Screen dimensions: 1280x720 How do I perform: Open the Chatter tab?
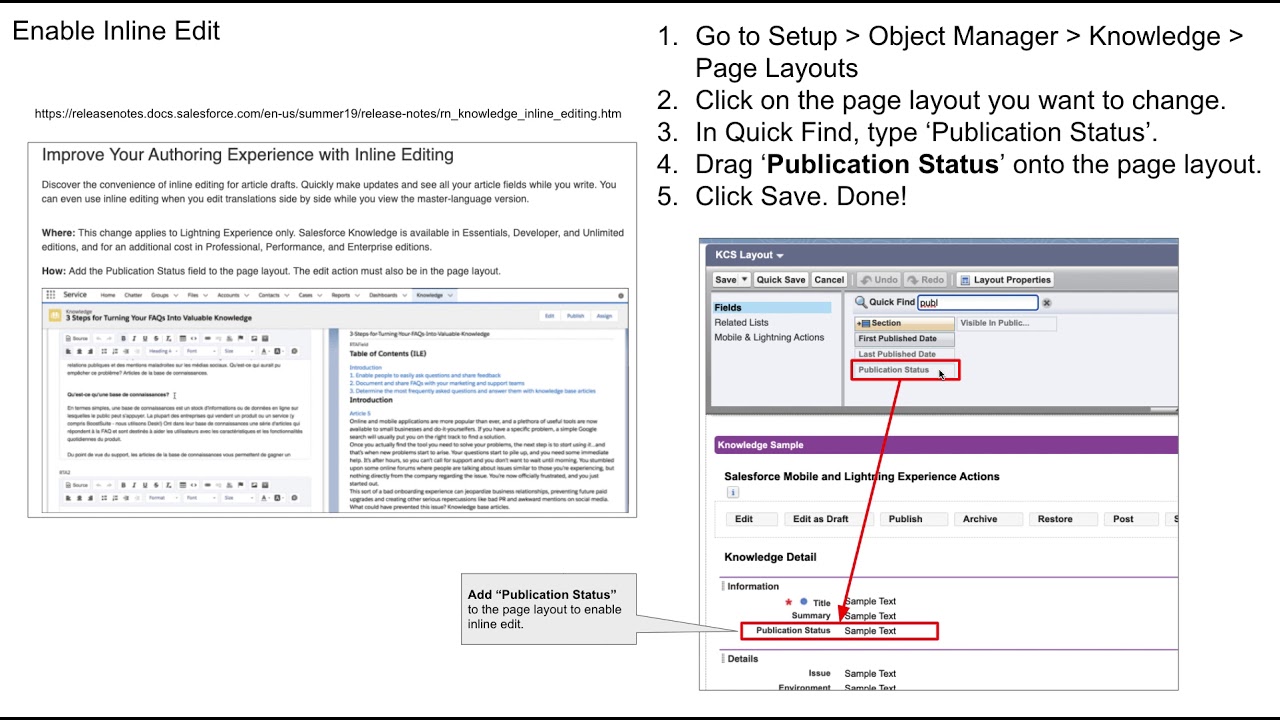pyautogui.click(x=133, y=295)
